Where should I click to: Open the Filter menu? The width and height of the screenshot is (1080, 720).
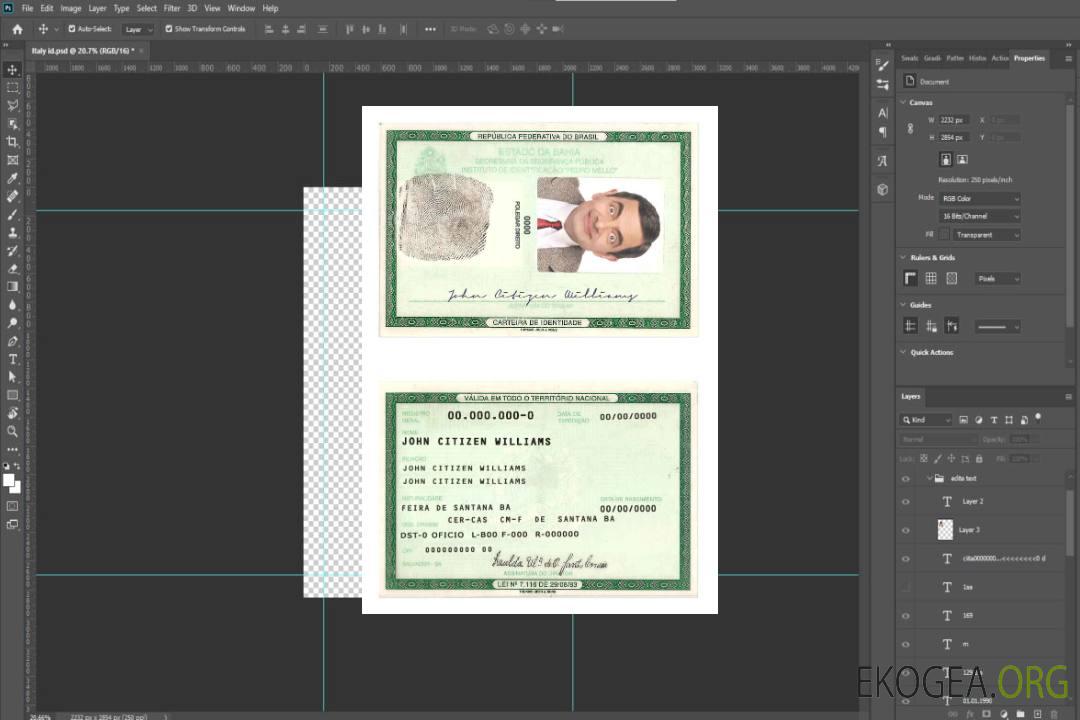[172, 8]
